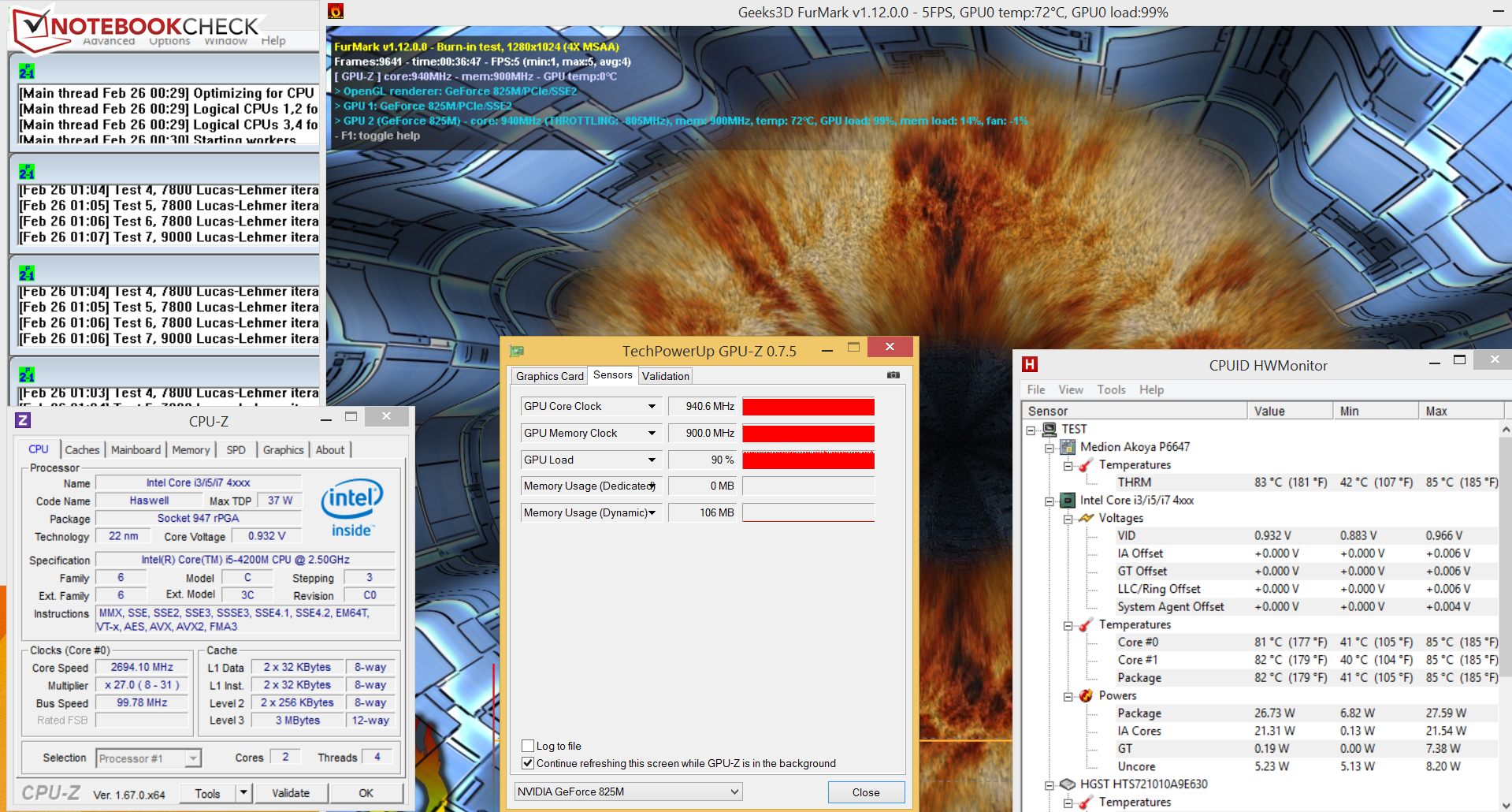Open the Memory tab in CPU-Z
The width and height of the screenshot is (1512, 812).
[x=191, y=449]
